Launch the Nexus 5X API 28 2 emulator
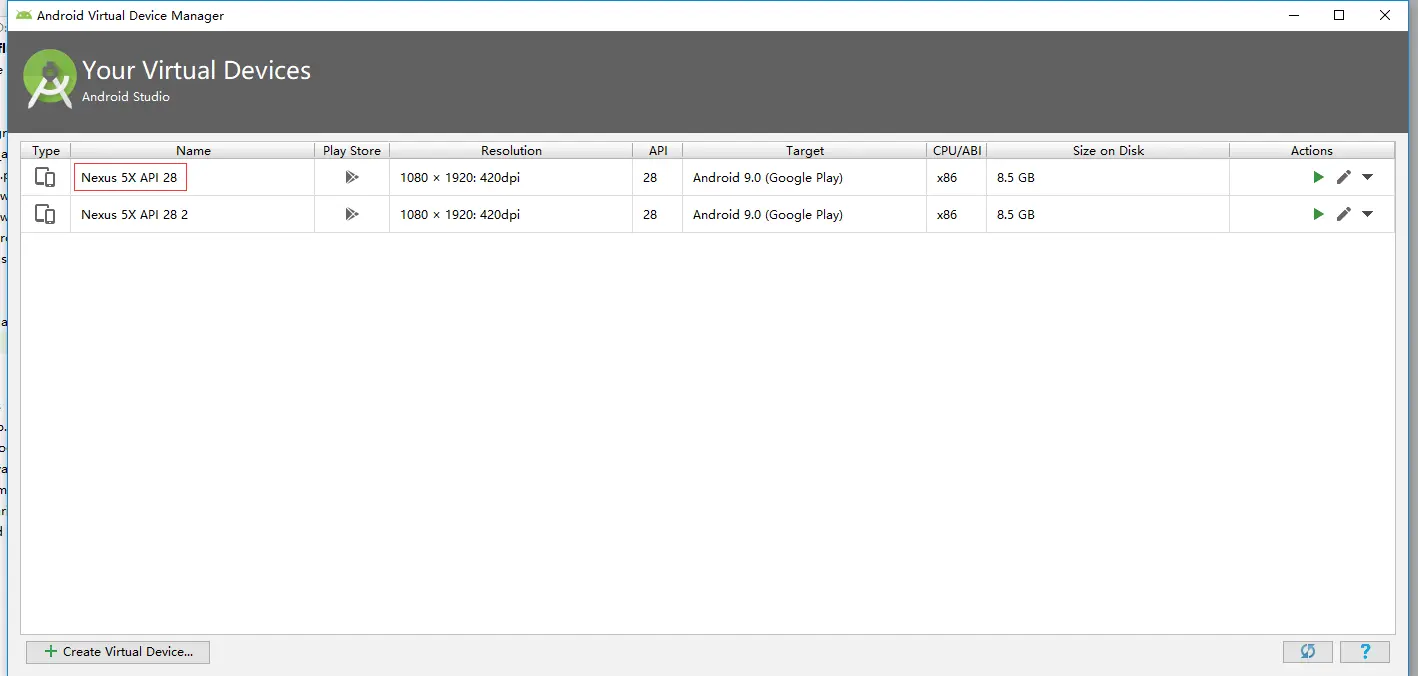 1318,214
